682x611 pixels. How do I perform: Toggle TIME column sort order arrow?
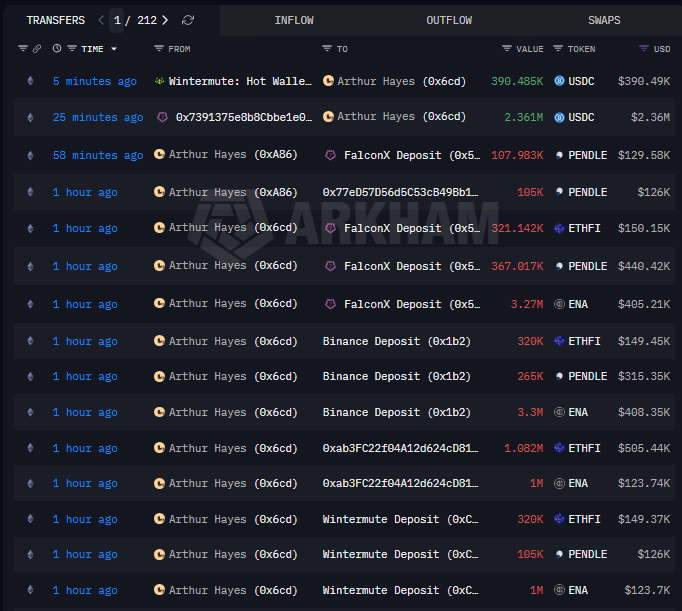pos(114,49)
